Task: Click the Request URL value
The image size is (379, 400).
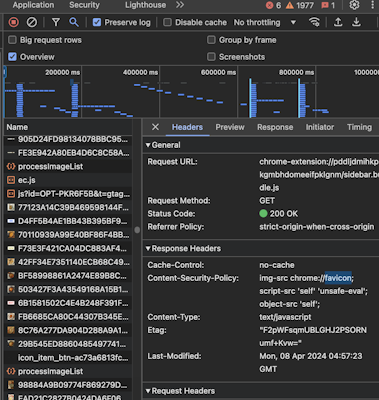Action: coord(319,174)
